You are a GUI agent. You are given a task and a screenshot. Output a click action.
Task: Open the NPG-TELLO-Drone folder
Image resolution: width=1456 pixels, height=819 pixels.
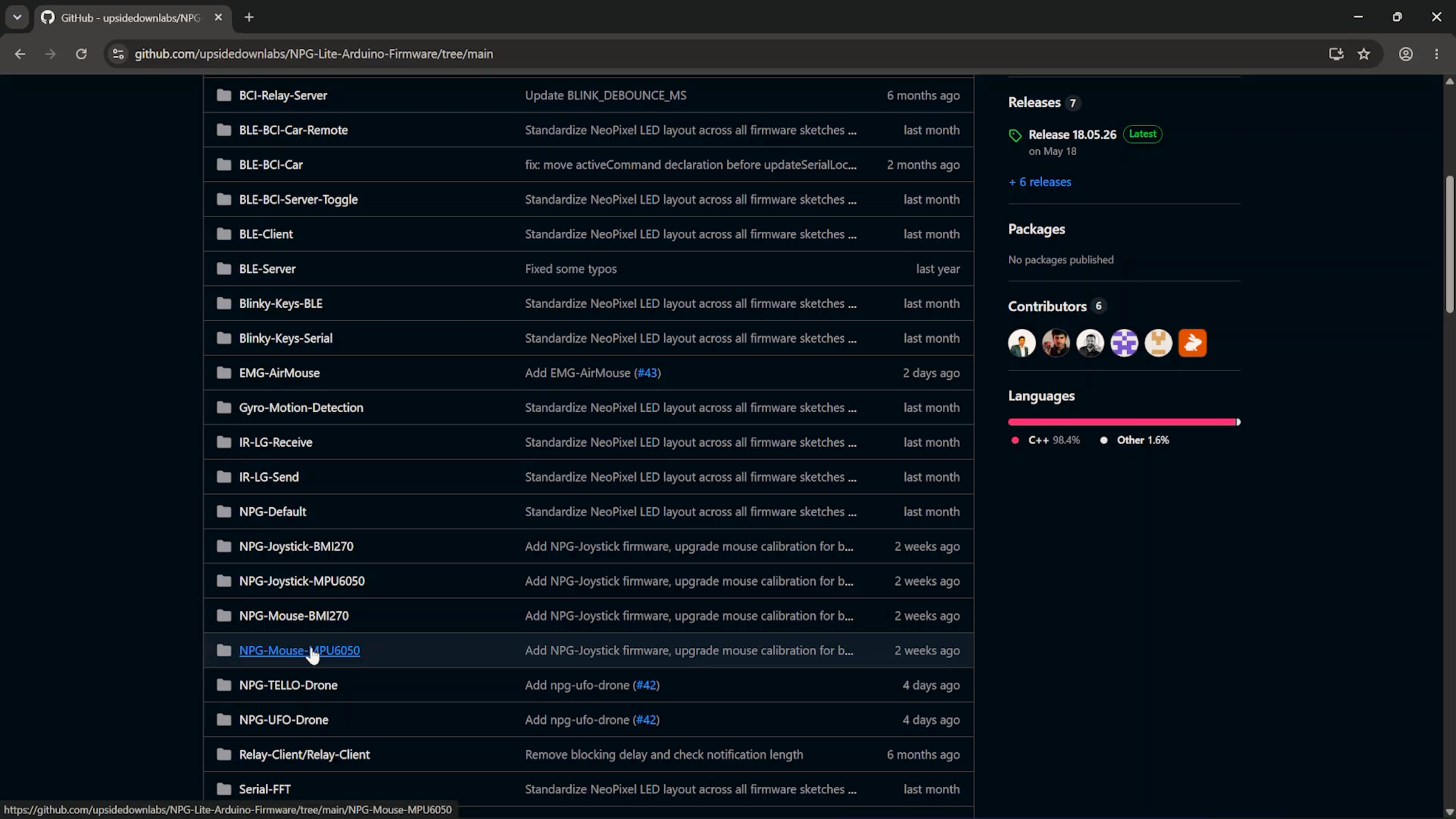(x=288, y=685)
